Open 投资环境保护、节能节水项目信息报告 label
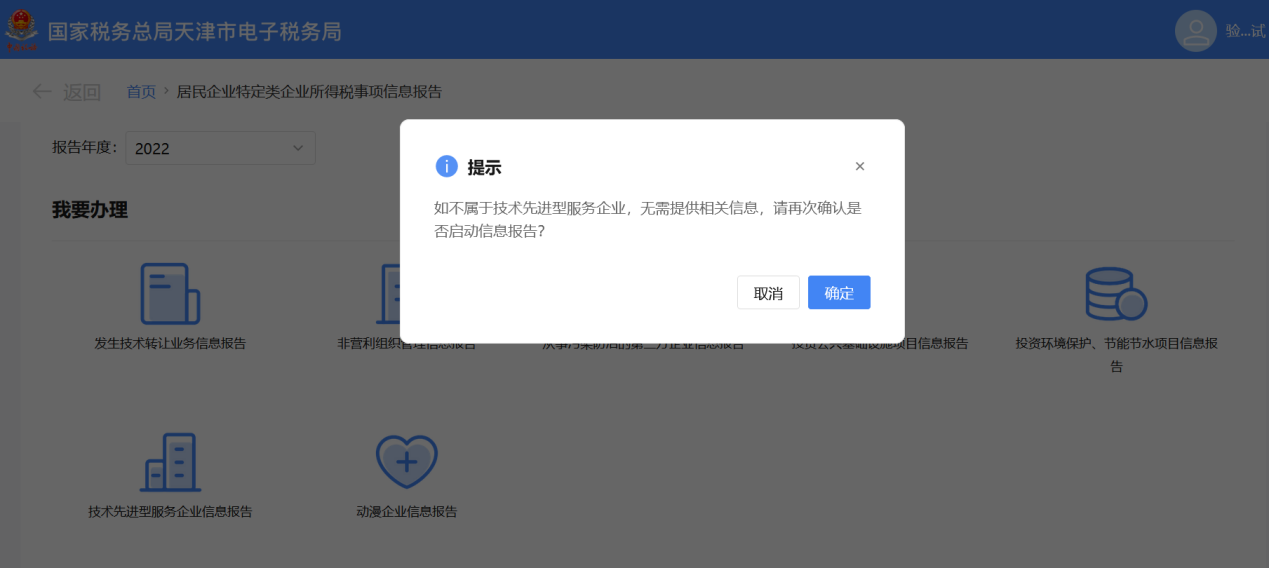 point(1116,354)
